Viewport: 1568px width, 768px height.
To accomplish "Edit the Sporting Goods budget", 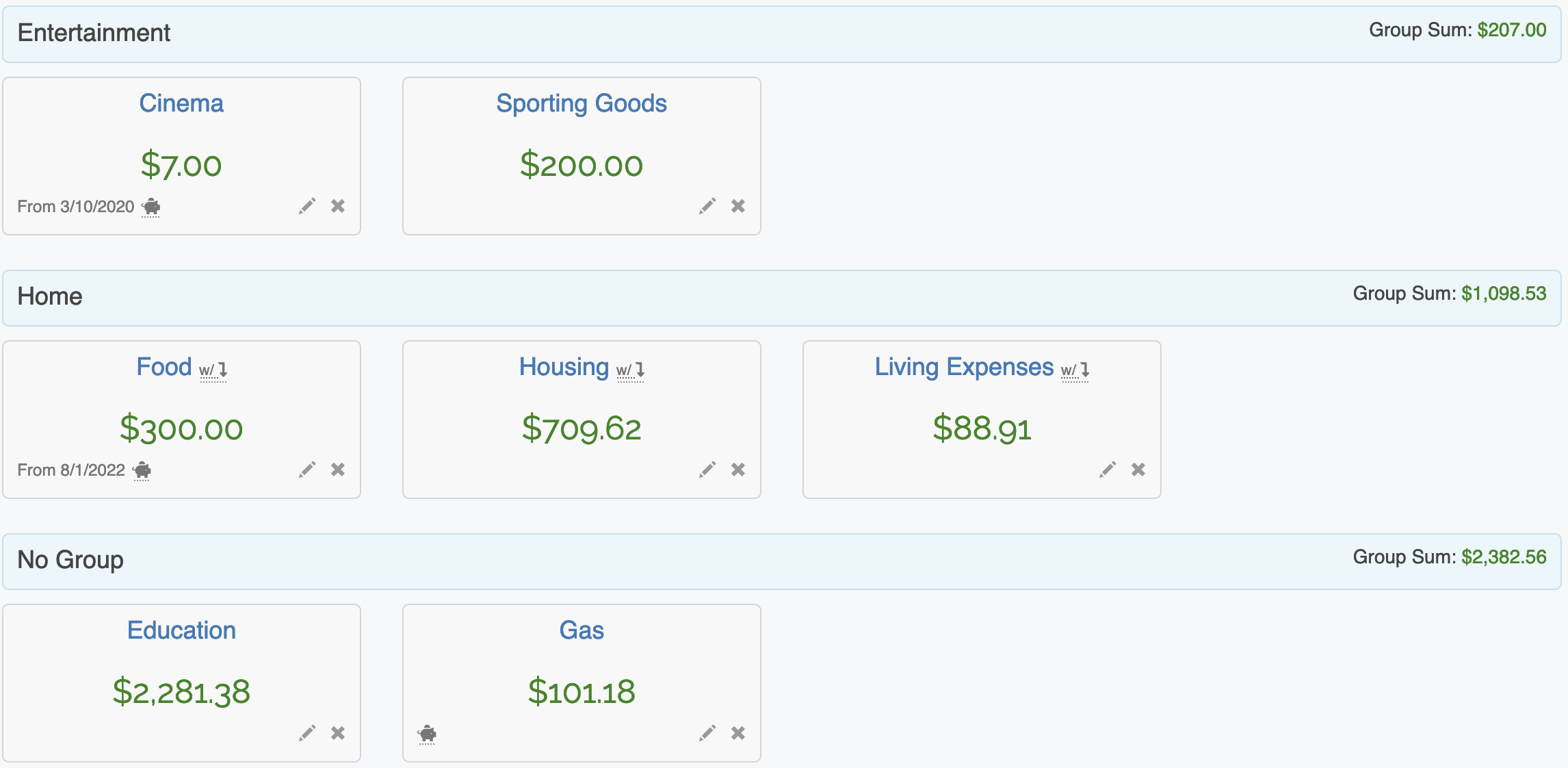I will pyautogui.click(x=707, y=206).
